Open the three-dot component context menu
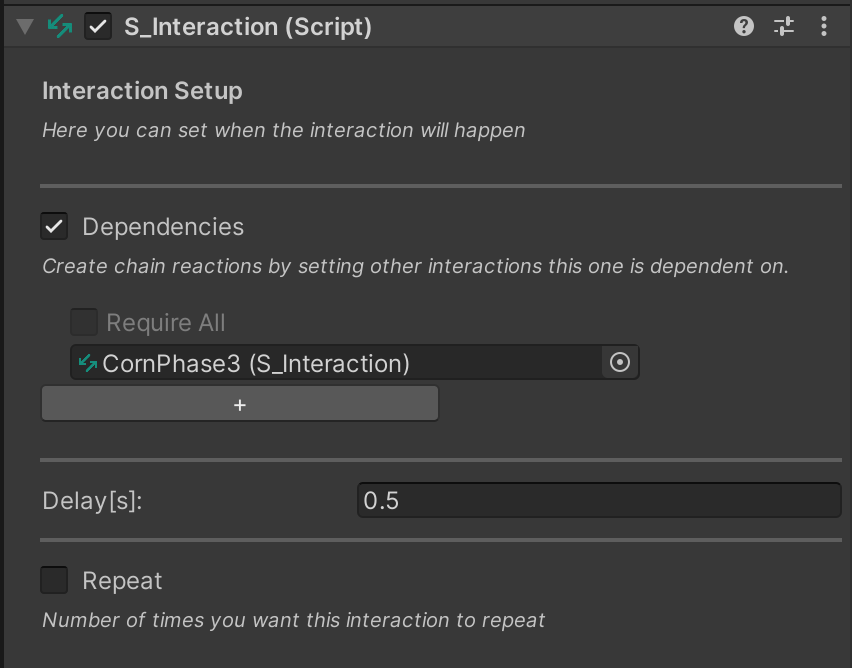Image resolution: width=852 pixels, height=668 pixels. (824, 27)
